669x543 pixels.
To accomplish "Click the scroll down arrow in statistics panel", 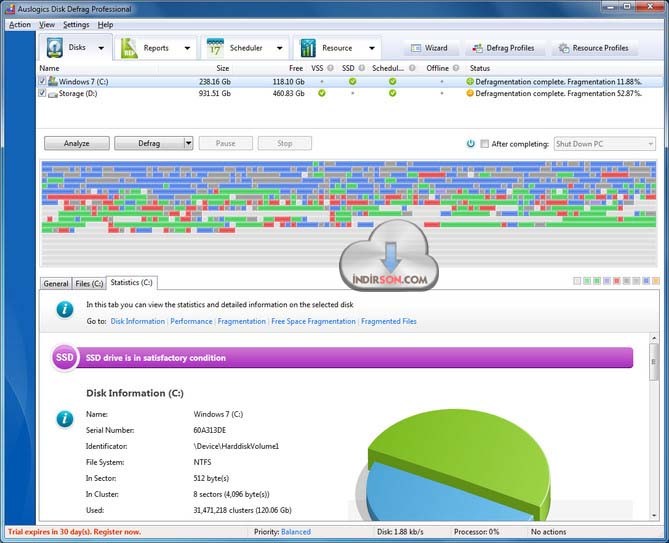I will 654,515.
